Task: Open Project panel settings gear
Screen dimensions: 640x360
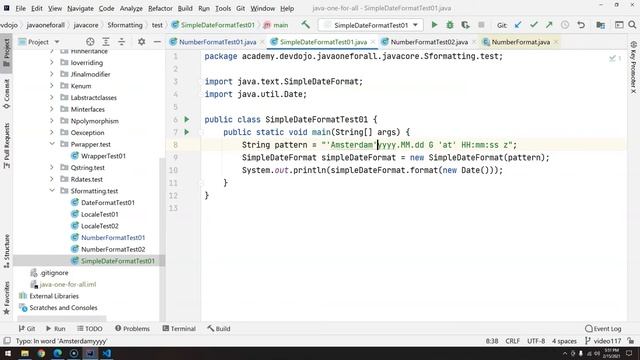Action: click(142, 42)
